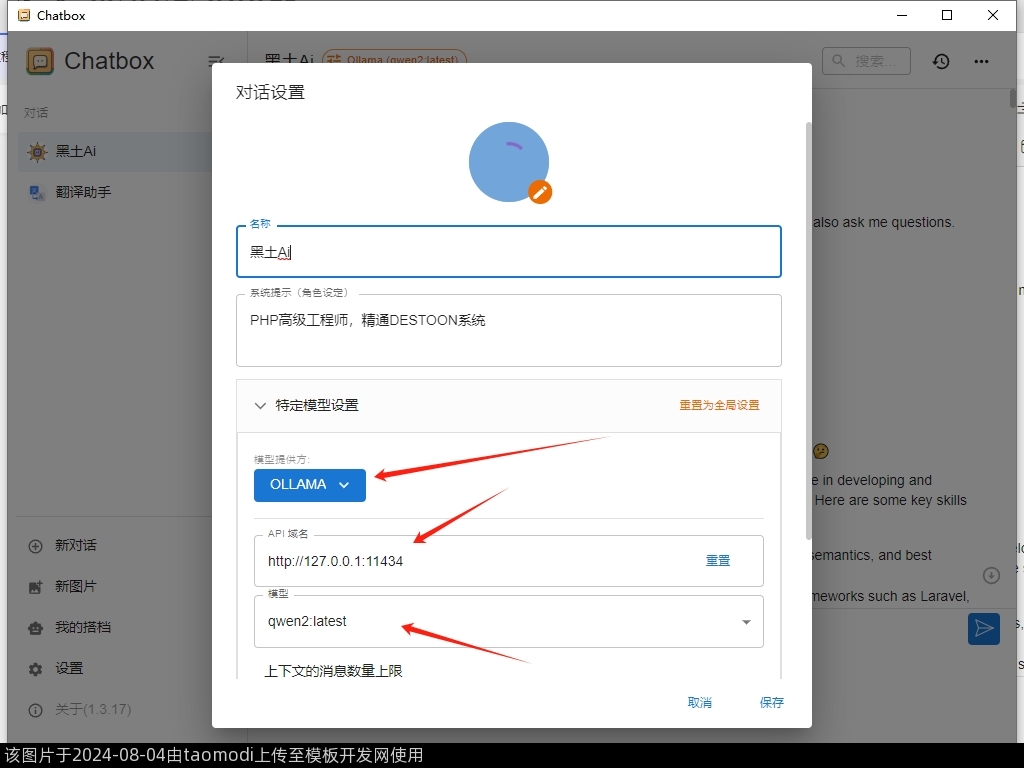This screenshot has height=768, width=1024.
Task: Collapse the 特定模型设置 section
Action: [260, 405]
